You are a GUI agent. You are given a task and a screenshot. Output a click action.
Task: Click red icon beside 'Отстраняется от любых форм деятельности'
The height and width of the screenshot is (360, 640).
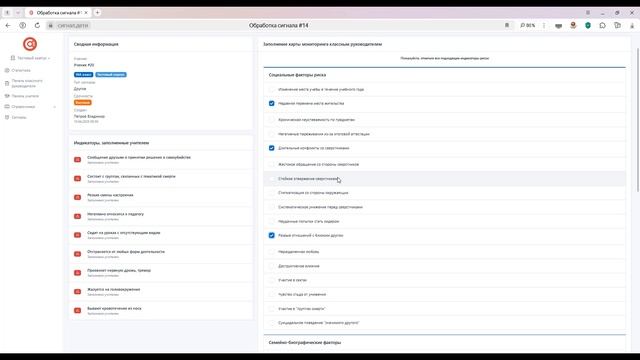click(78, 254)
